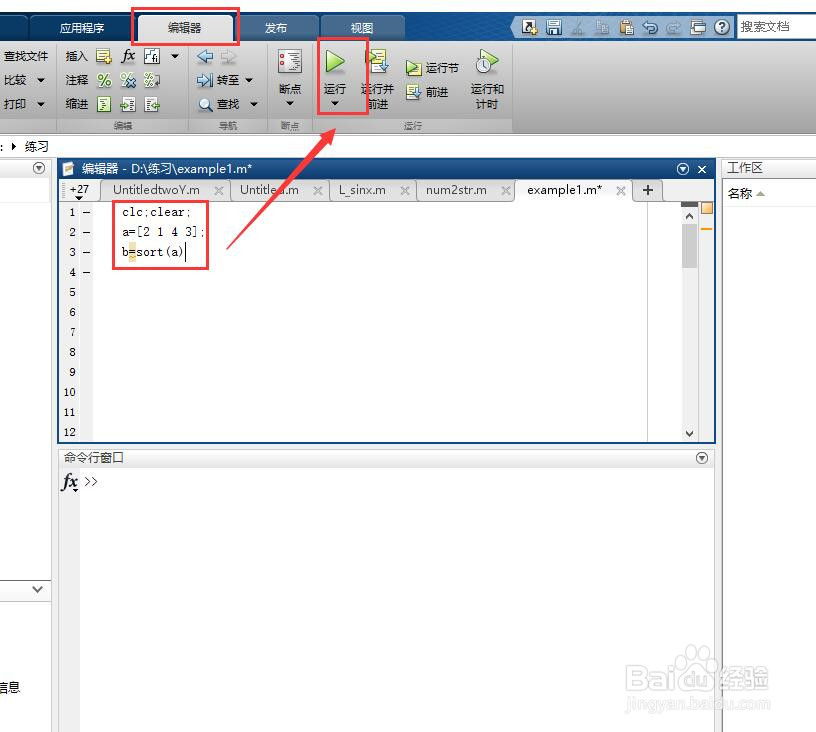The image size is (816, 732).
Task: Click the redo icon in quick access bar
Action: [673, 27]
